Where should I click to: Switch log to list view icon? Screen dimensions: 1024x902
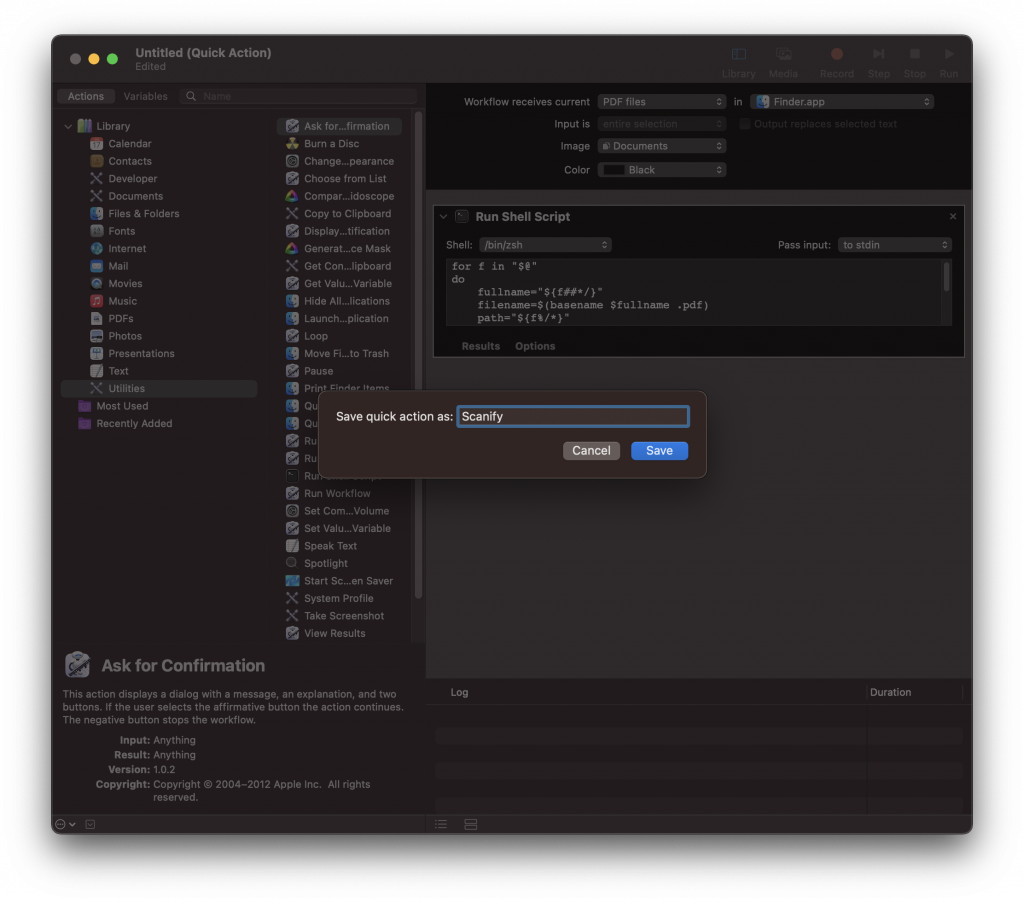click(441, 824)
